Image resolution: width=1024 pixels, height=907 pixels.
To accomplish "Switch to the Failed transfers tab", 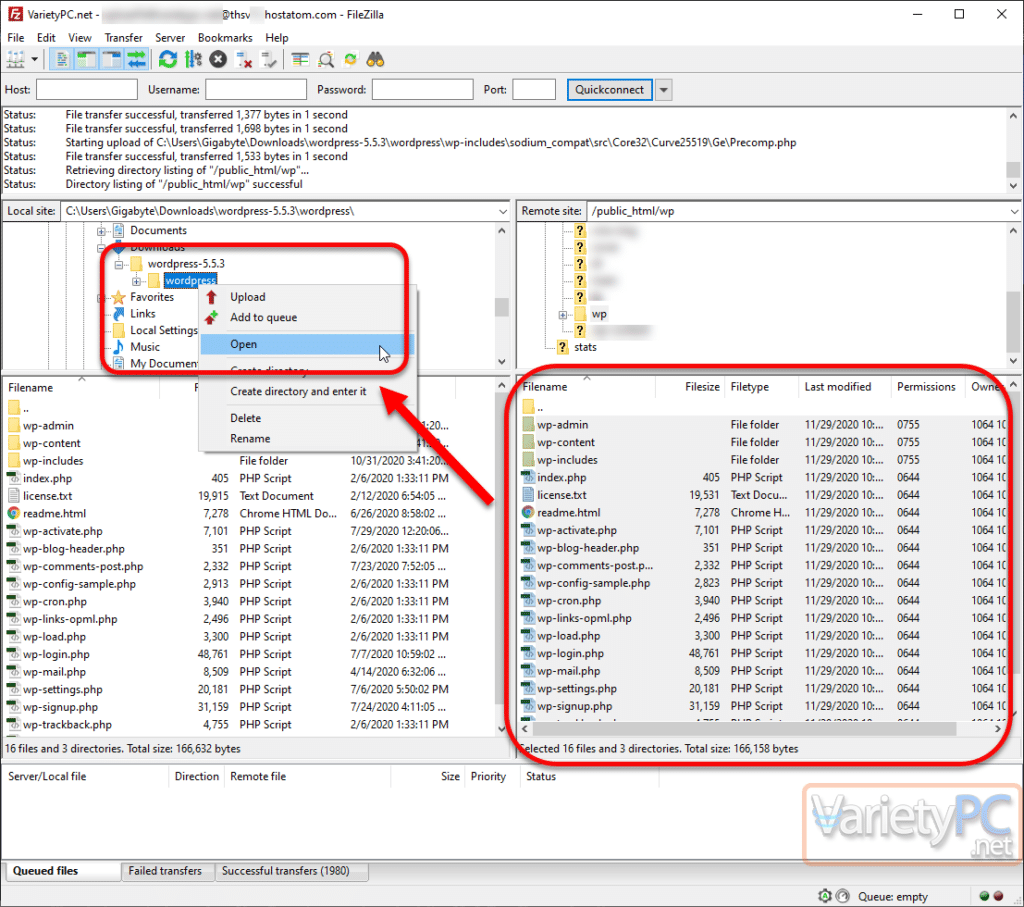I will pos(165,870).
